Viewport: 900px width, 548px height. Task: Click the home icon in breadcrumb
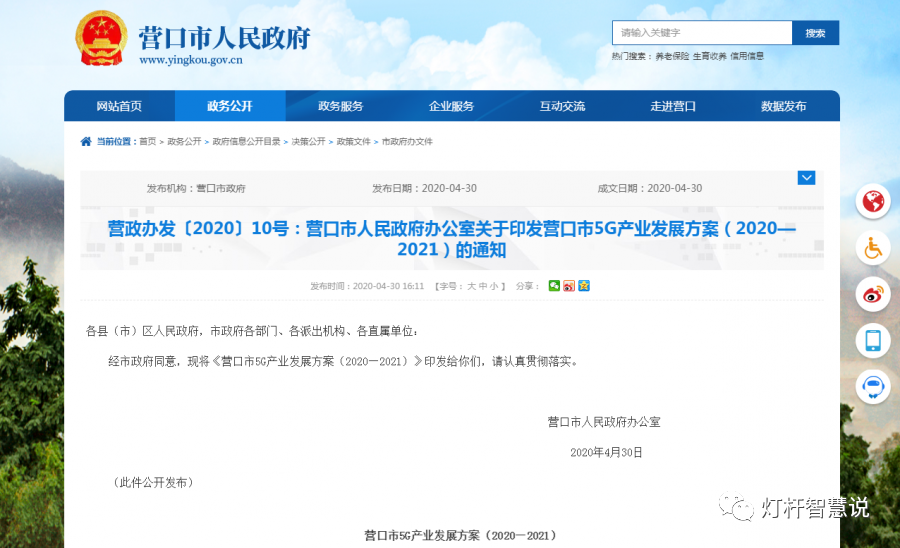(x=86, y=141)
